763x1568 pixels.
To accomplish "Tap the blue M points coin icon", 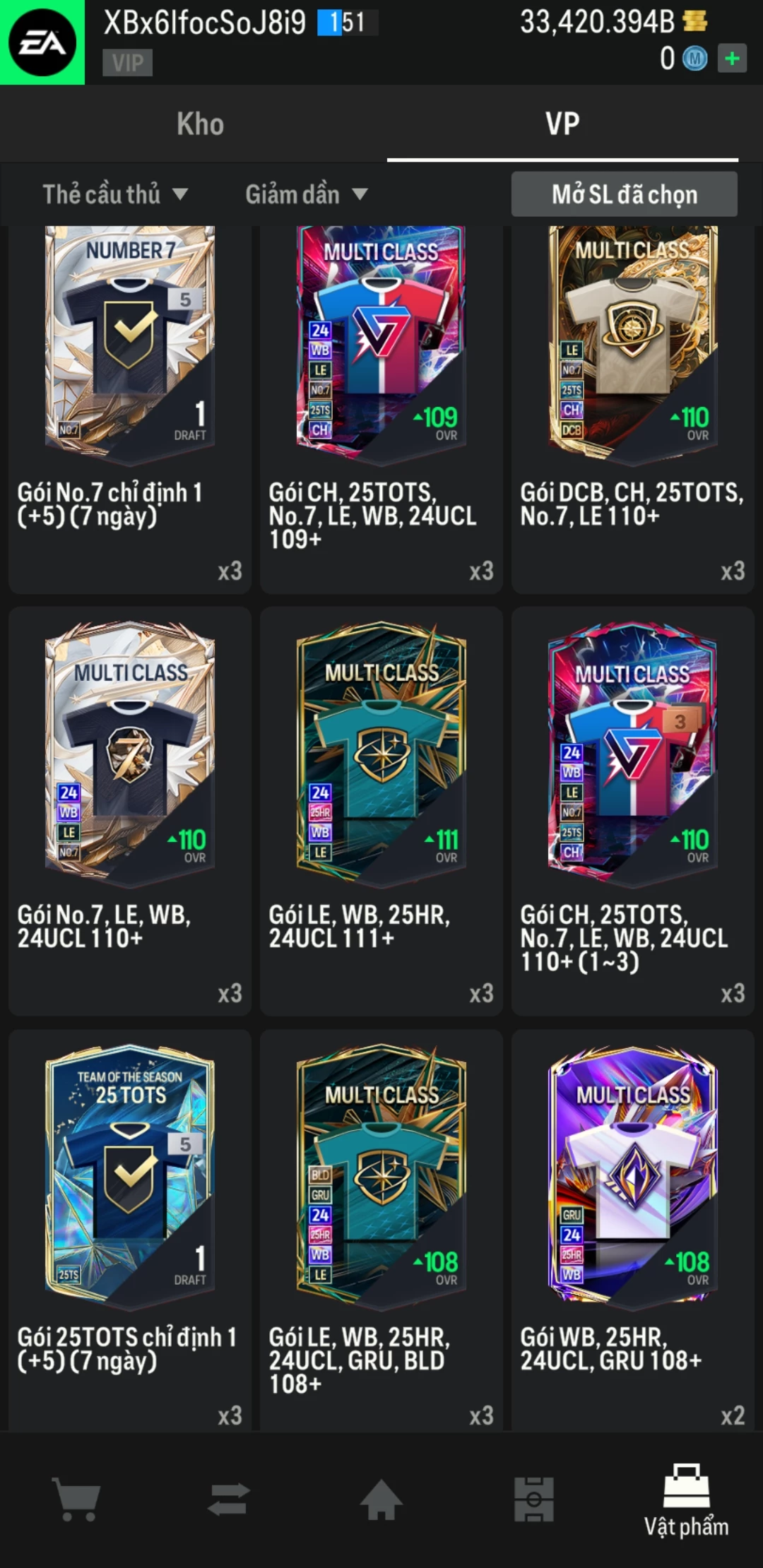I will (x=694, y=58).
